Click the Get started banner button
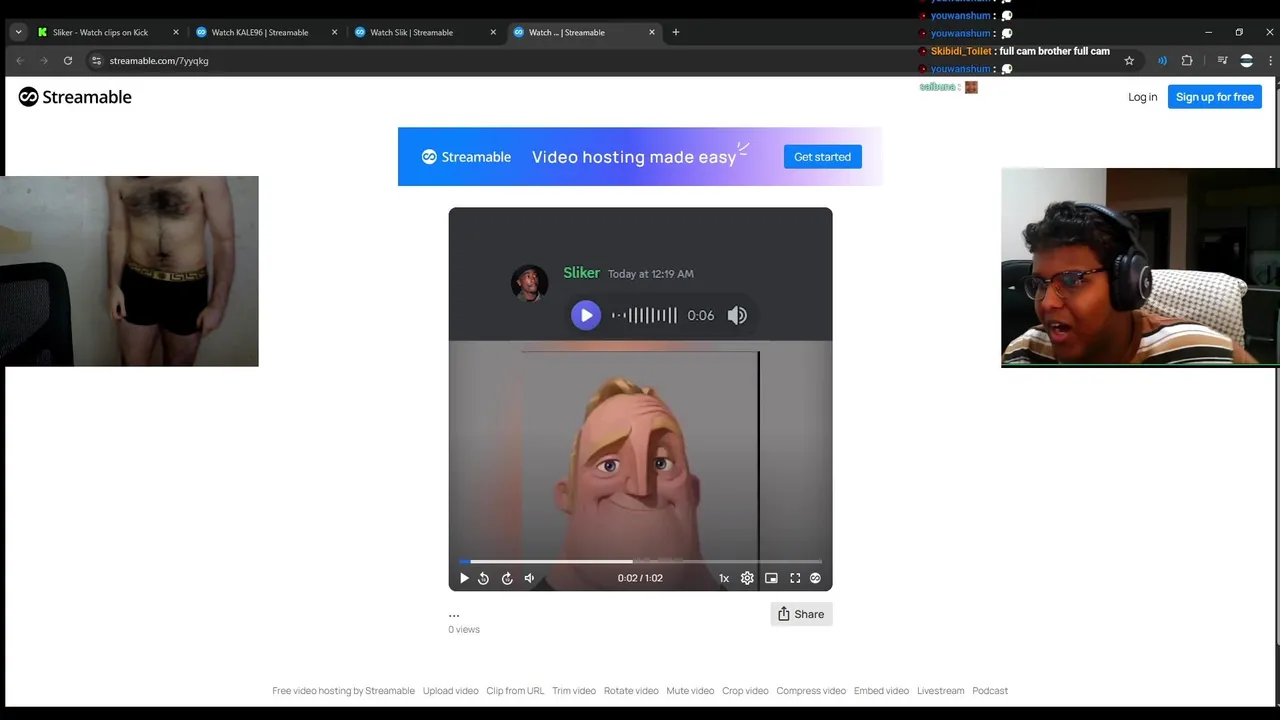 [822, 157]
